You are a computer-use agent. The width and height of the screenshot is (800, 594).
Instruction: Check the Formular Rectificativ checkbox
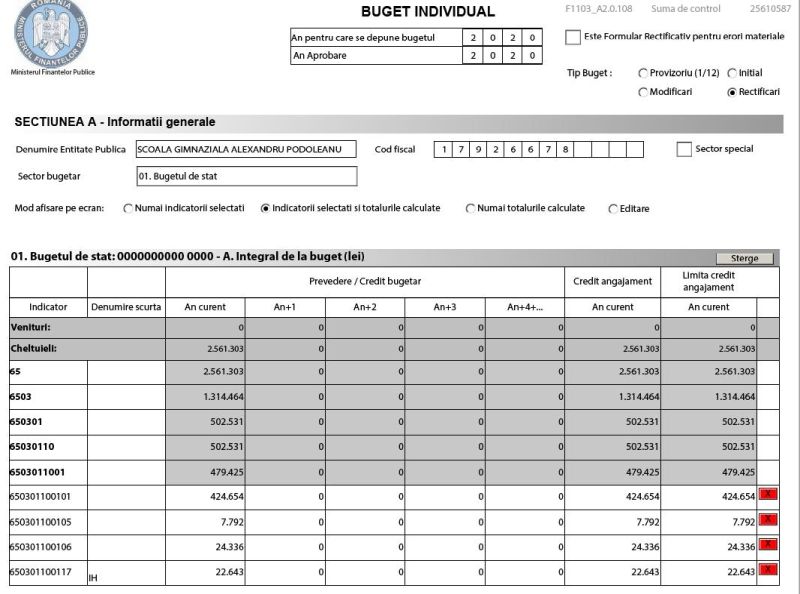[573, 38]
